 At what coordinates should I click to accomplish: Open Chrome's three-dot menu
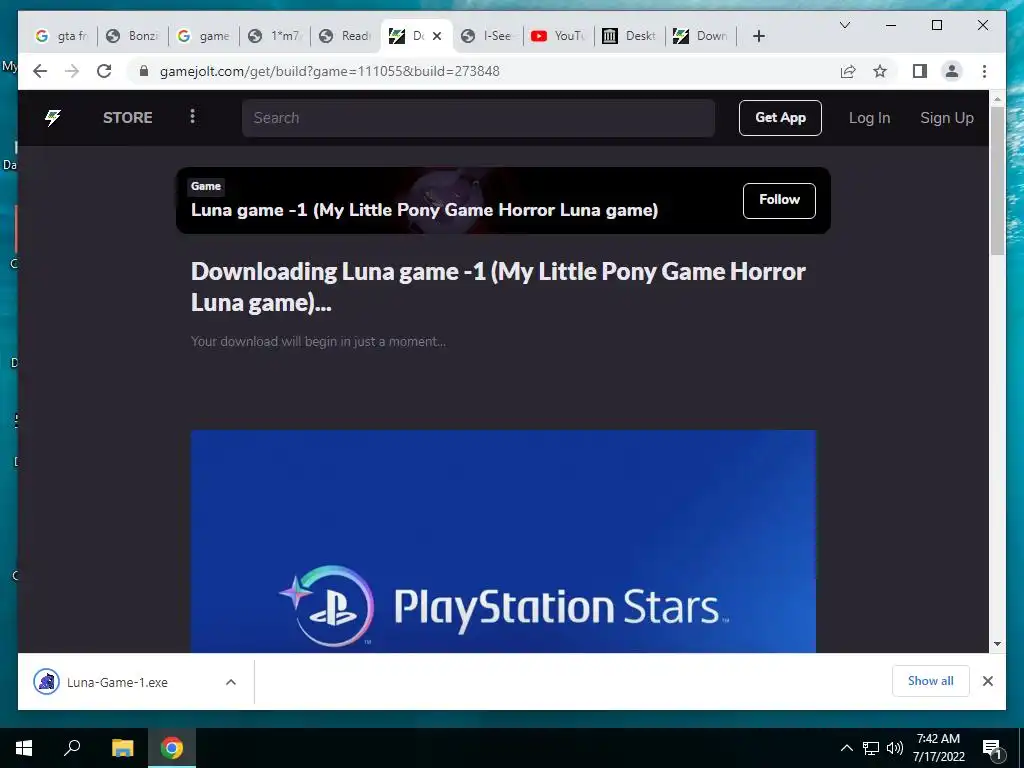[984, 71]
